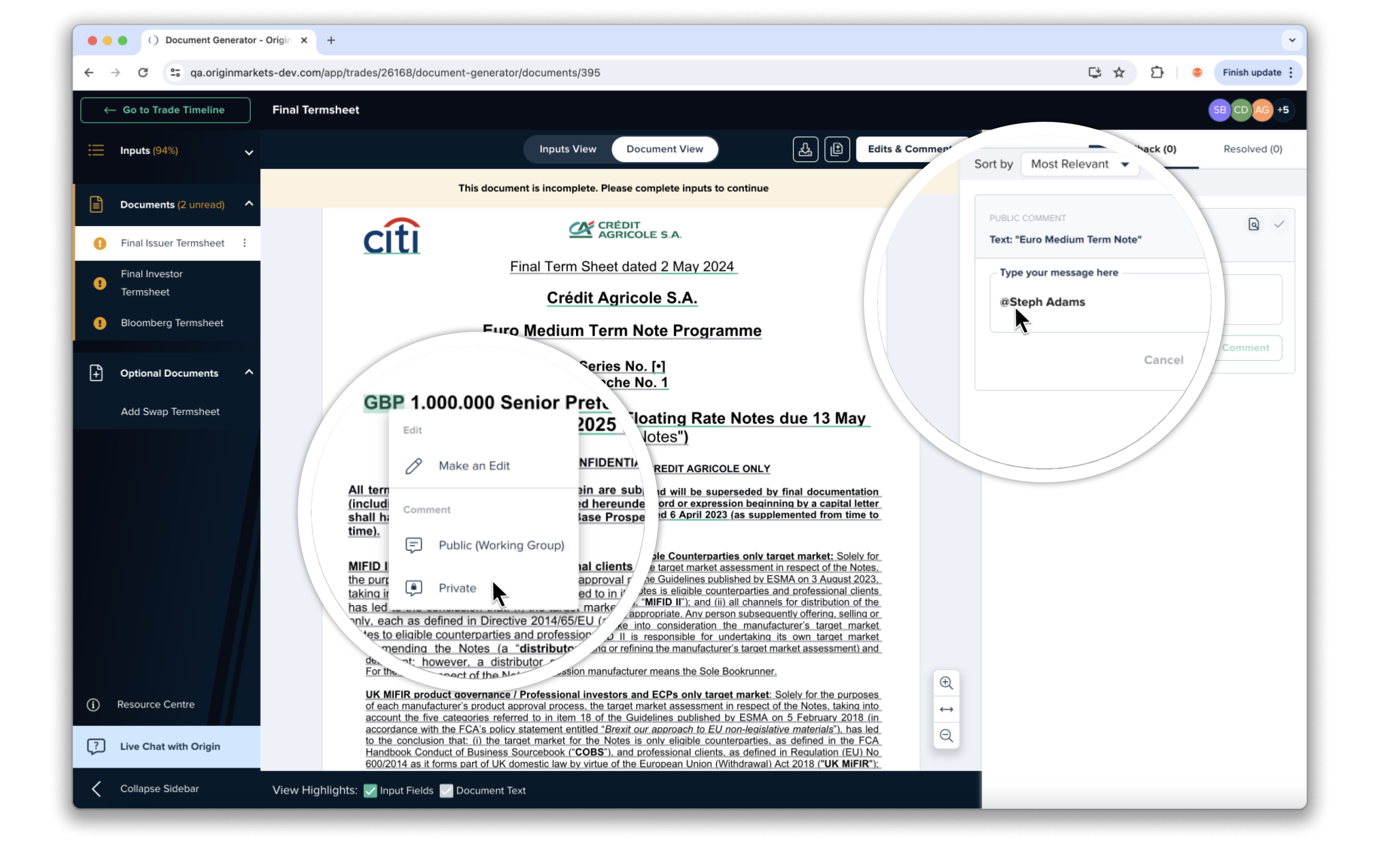Open the Sort by Most Relevant dropdown
Screen dimensions: 1390x868
coord(1079,164)
